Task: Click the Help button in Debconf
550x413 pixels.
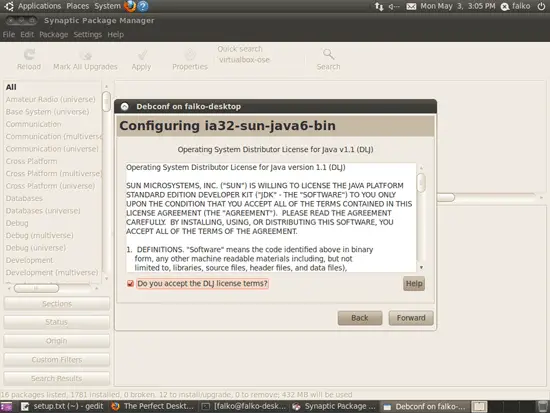Action: [x=414, y=284]
